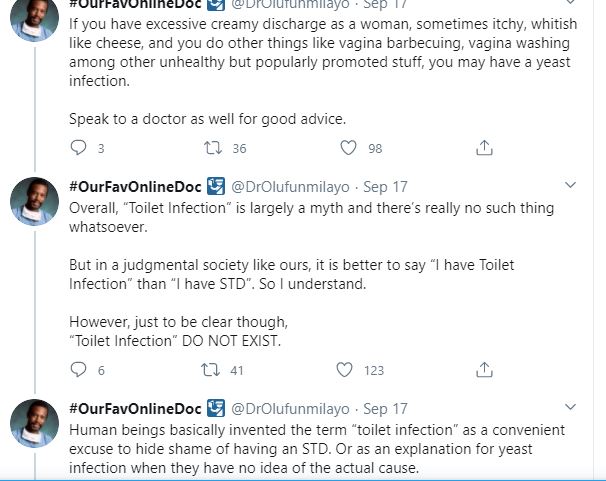Like the tweet with 123 likes
The height and width of the screenshot is (481, 606).
click(x=345, y=370)
